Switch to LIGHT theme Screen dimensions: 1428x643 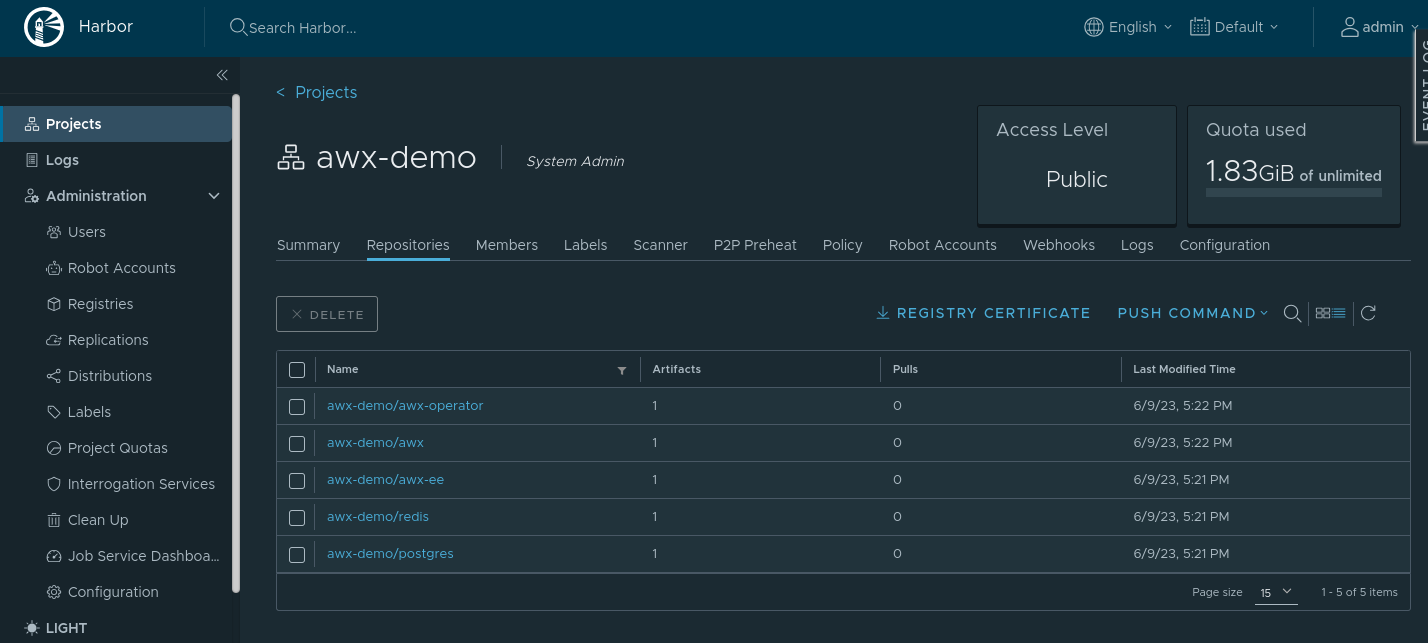point(56,628)
